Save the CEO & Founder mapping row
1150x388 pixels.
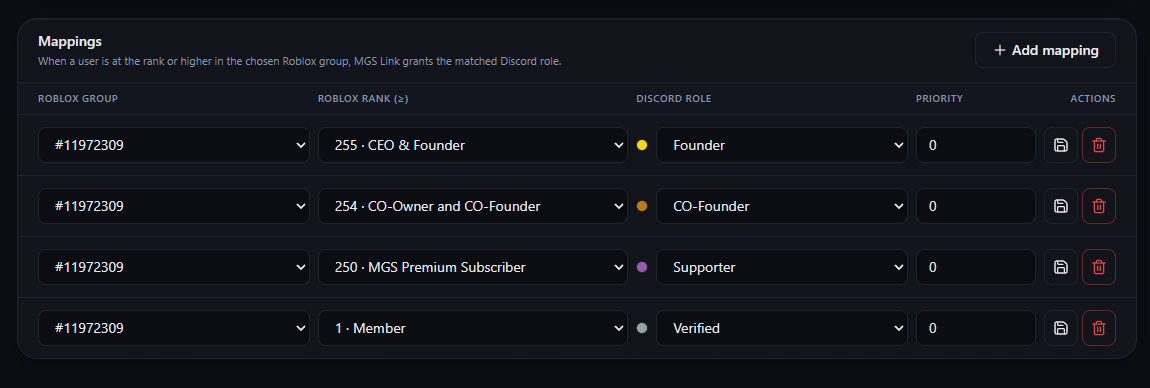point(1061,145)
